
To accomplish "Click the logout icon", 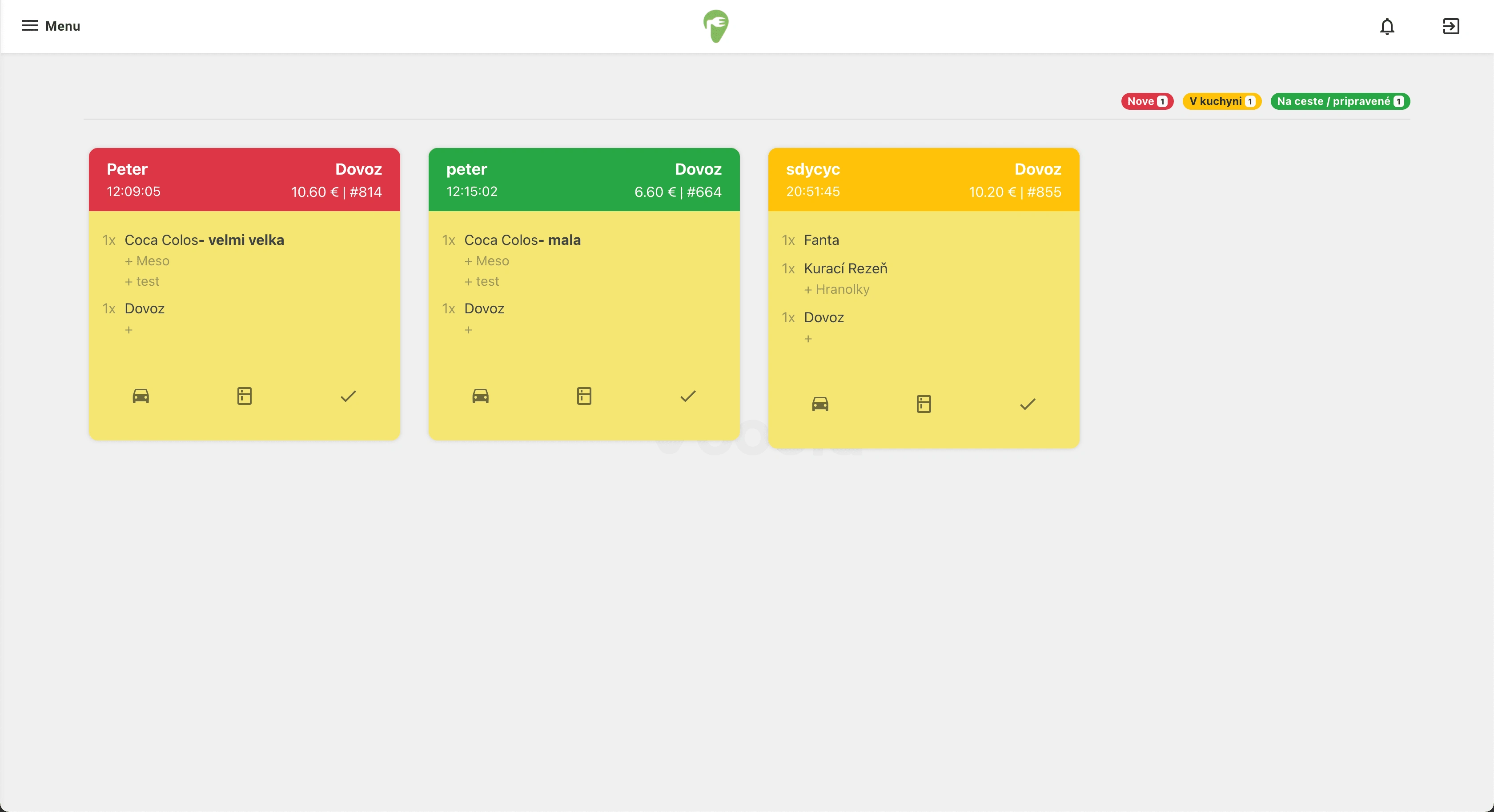I will (x=1450, y=26).
